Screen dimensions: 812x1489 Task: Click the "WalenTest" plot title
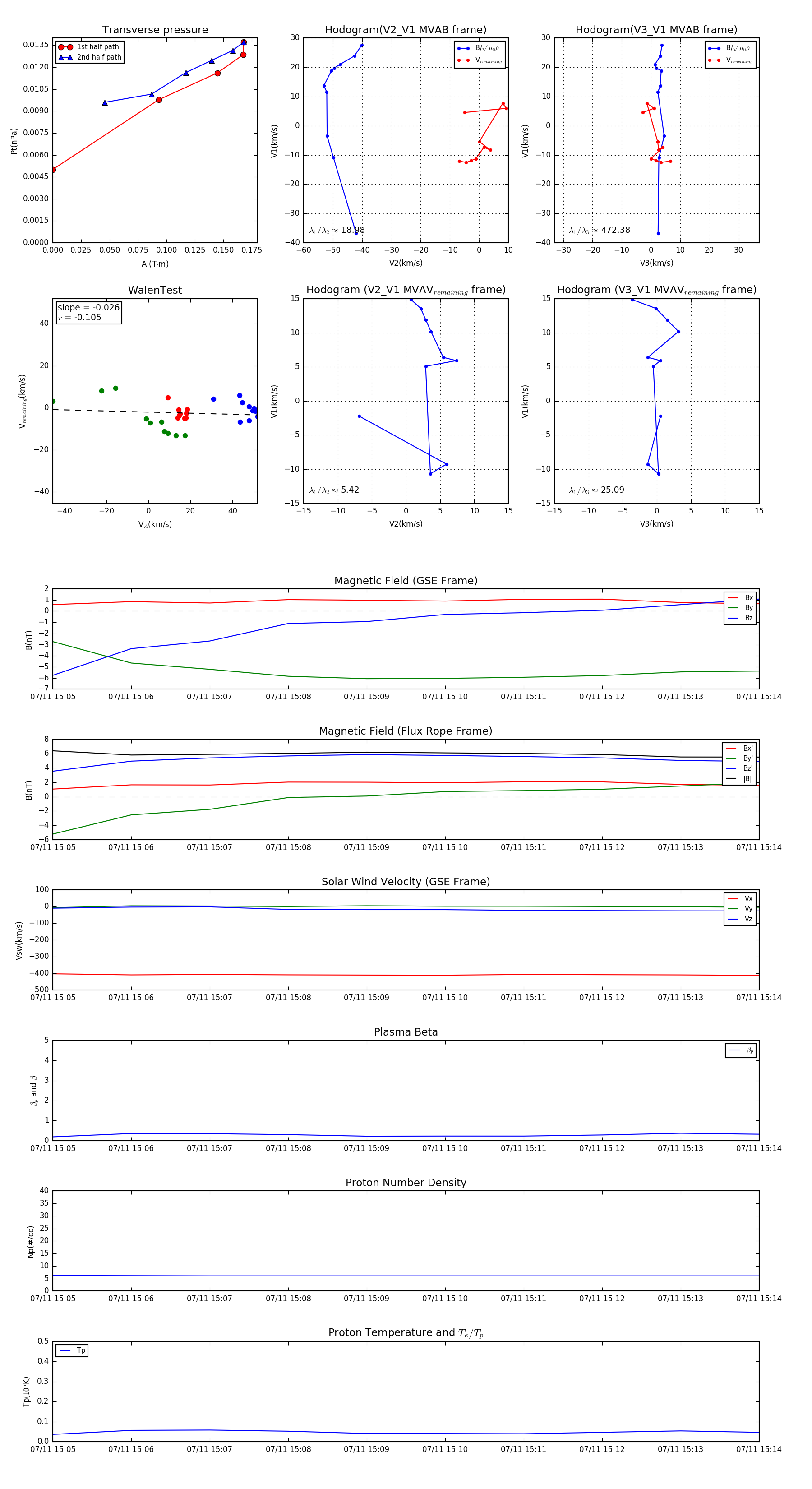click(155, 290)
